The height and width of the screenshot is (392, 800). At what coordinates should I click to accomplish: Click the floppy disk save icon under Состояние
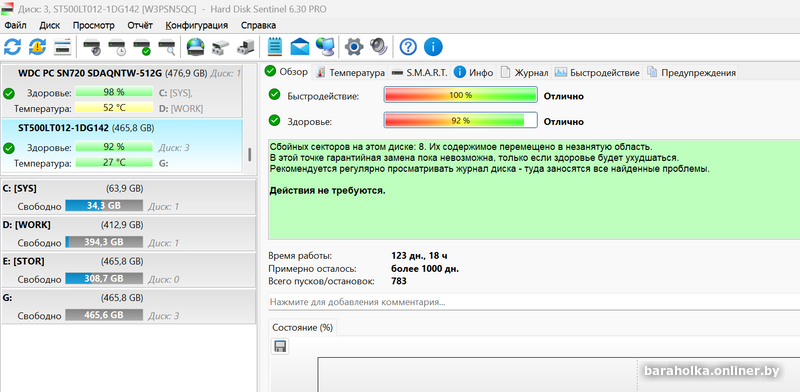tap(280, 347)
